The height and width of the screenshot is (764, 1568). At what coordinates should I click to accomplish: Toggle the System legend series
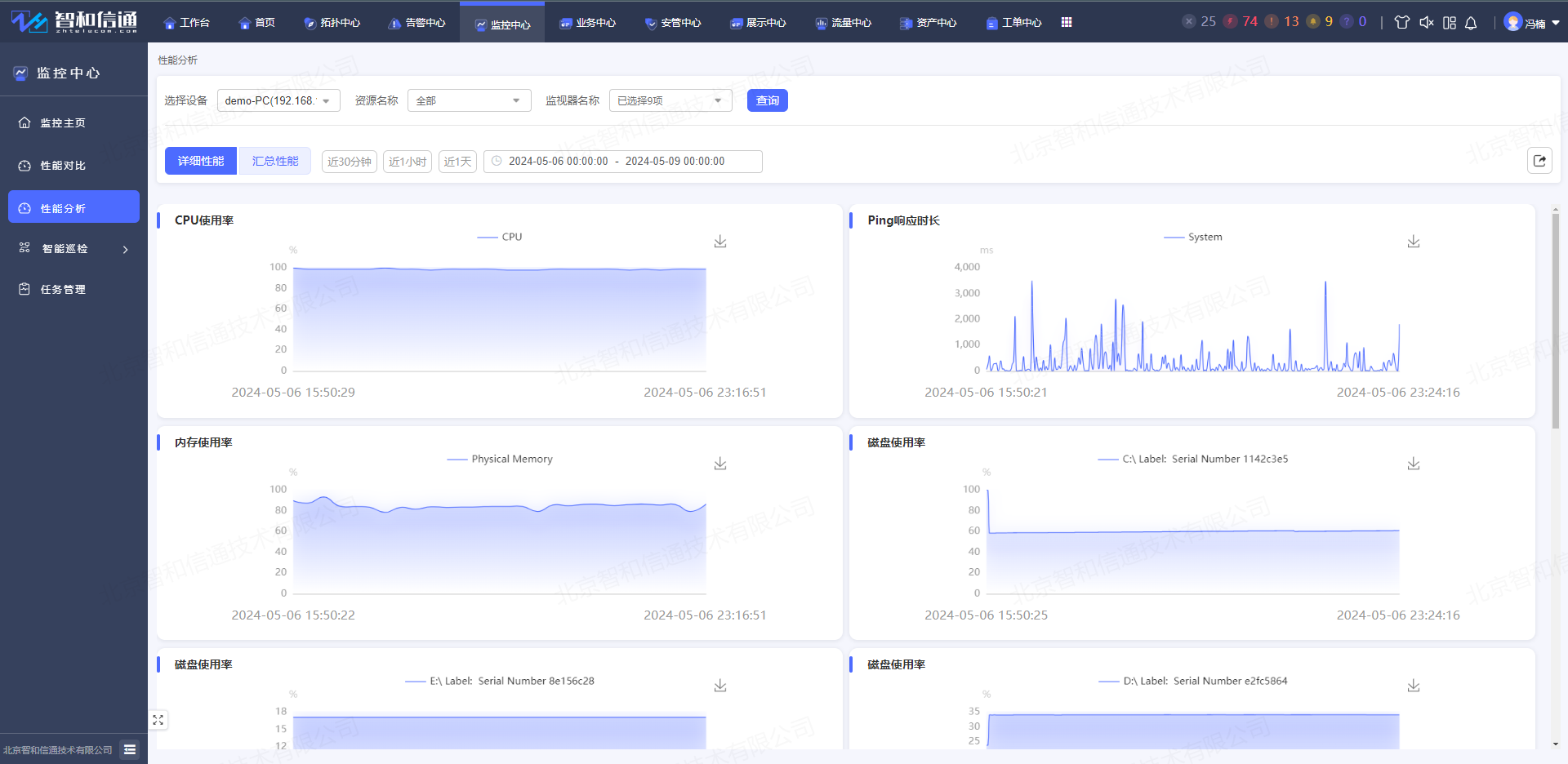click(x=1193, y=237)
